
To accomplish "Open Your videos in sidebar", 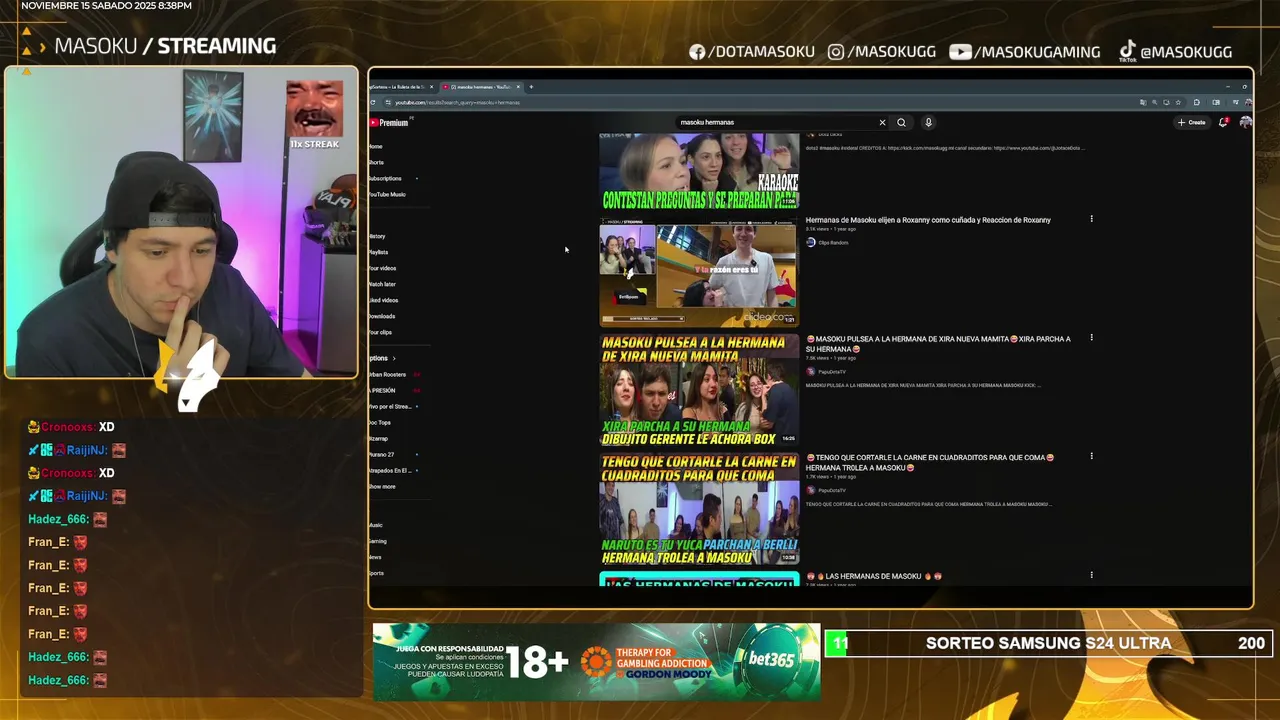I will pyautogui.click(x=383, y=268).
